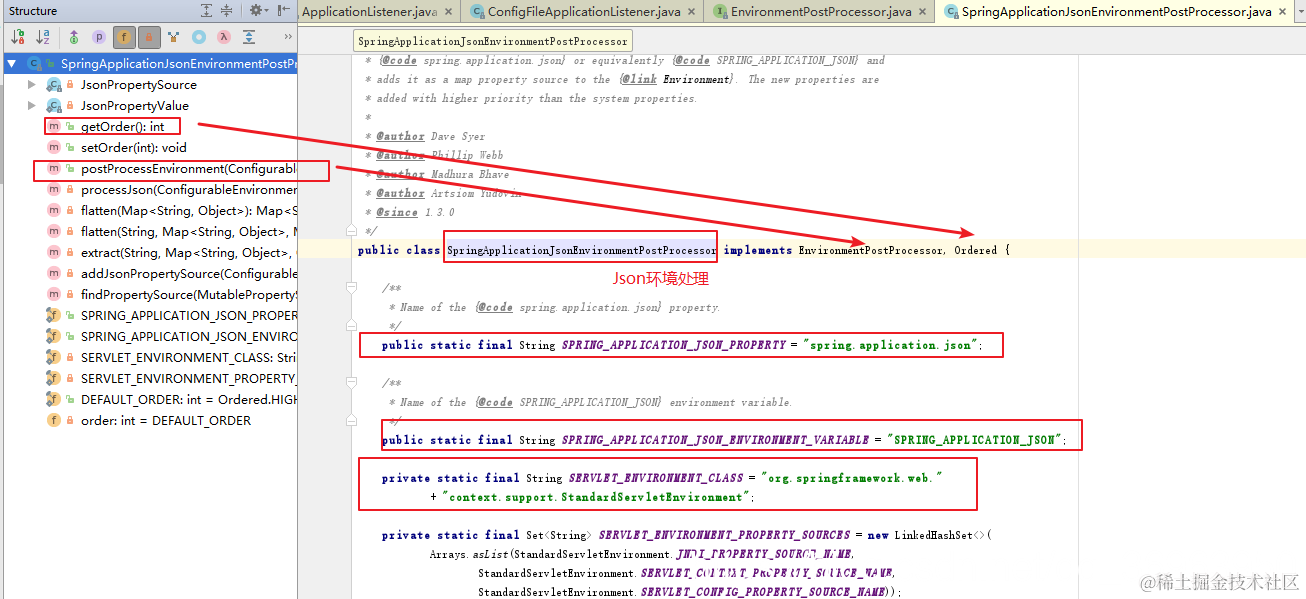Click field icon beside order: int
Image resolution: width=1306 pixels, height=599 pixels.
(x=54, y=421)
